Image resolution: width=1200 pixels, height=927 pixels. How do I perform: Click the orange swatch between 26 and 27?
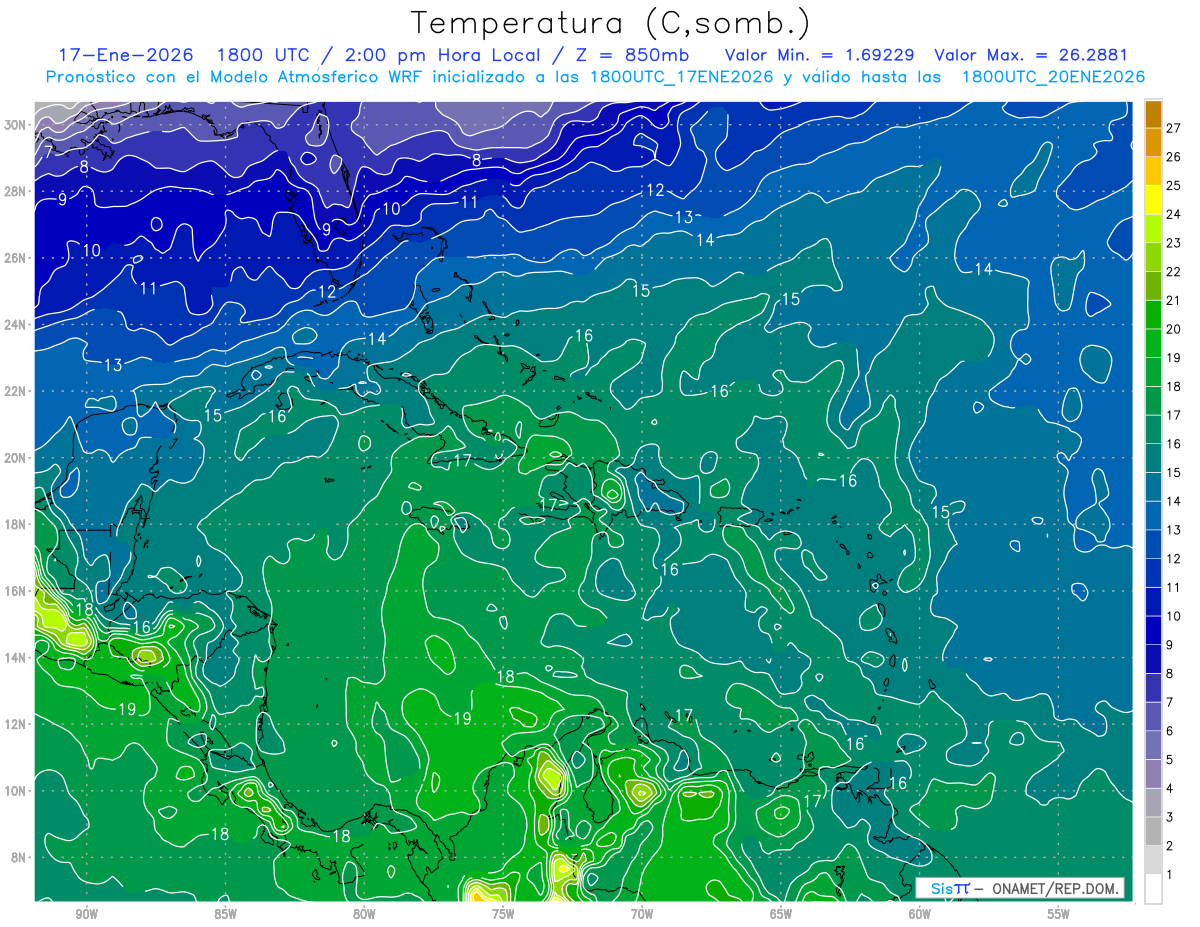pos(1153,143)
